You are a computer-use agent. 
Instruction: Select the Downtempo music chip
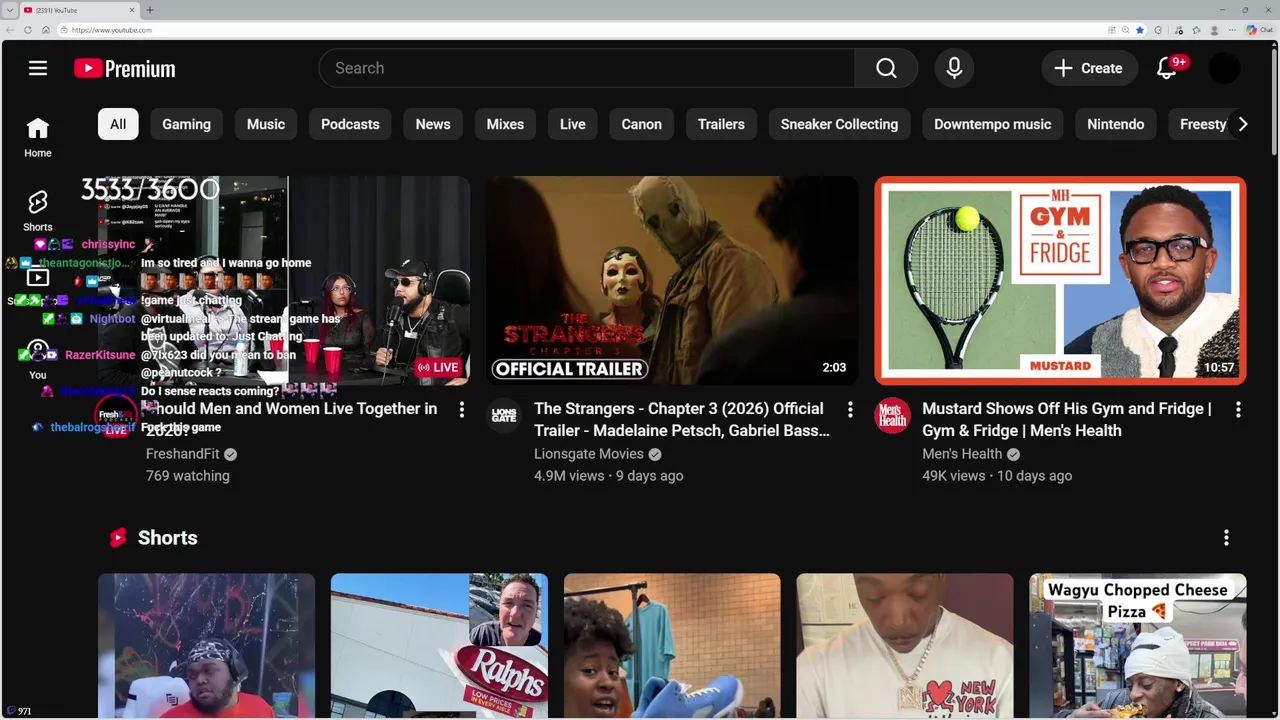[992, 124]
